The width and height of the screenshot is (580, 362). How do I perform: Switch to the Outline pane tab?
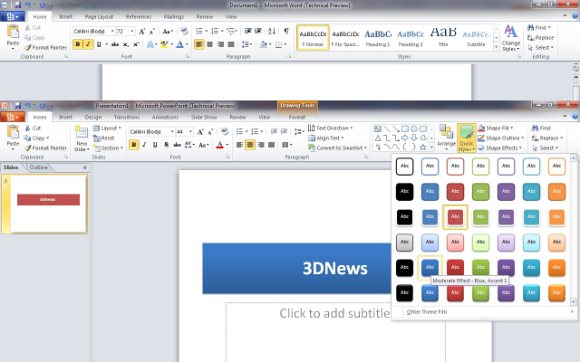click(38, 168)
